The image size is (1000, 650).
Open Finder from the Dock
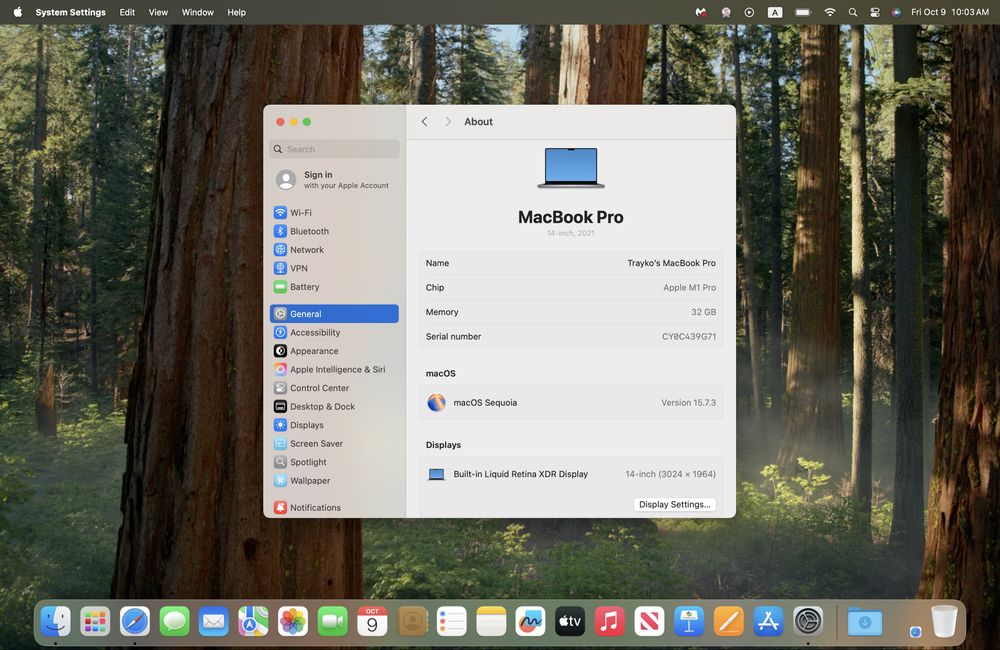coord(55,621)
